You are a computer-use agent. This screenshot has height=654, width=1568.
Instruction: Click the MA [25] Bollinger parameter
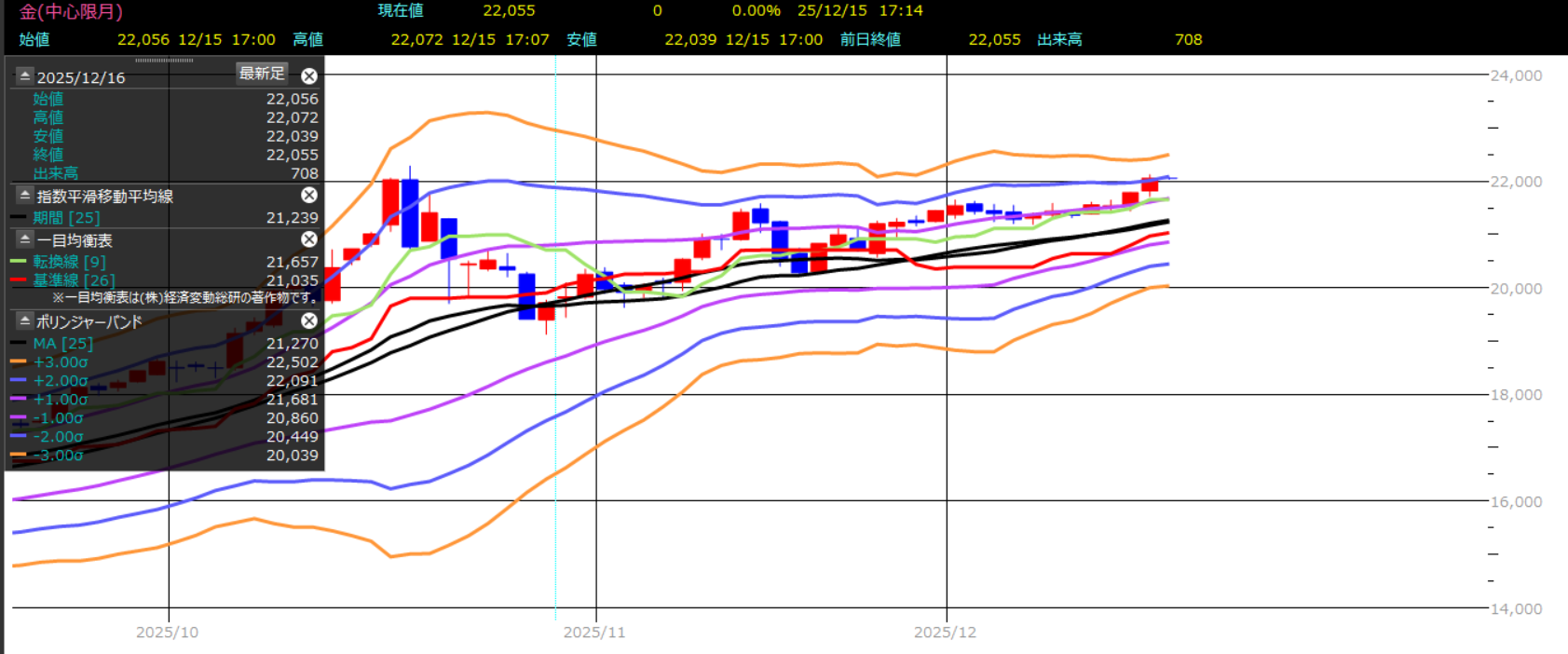(x=62, y=344)
